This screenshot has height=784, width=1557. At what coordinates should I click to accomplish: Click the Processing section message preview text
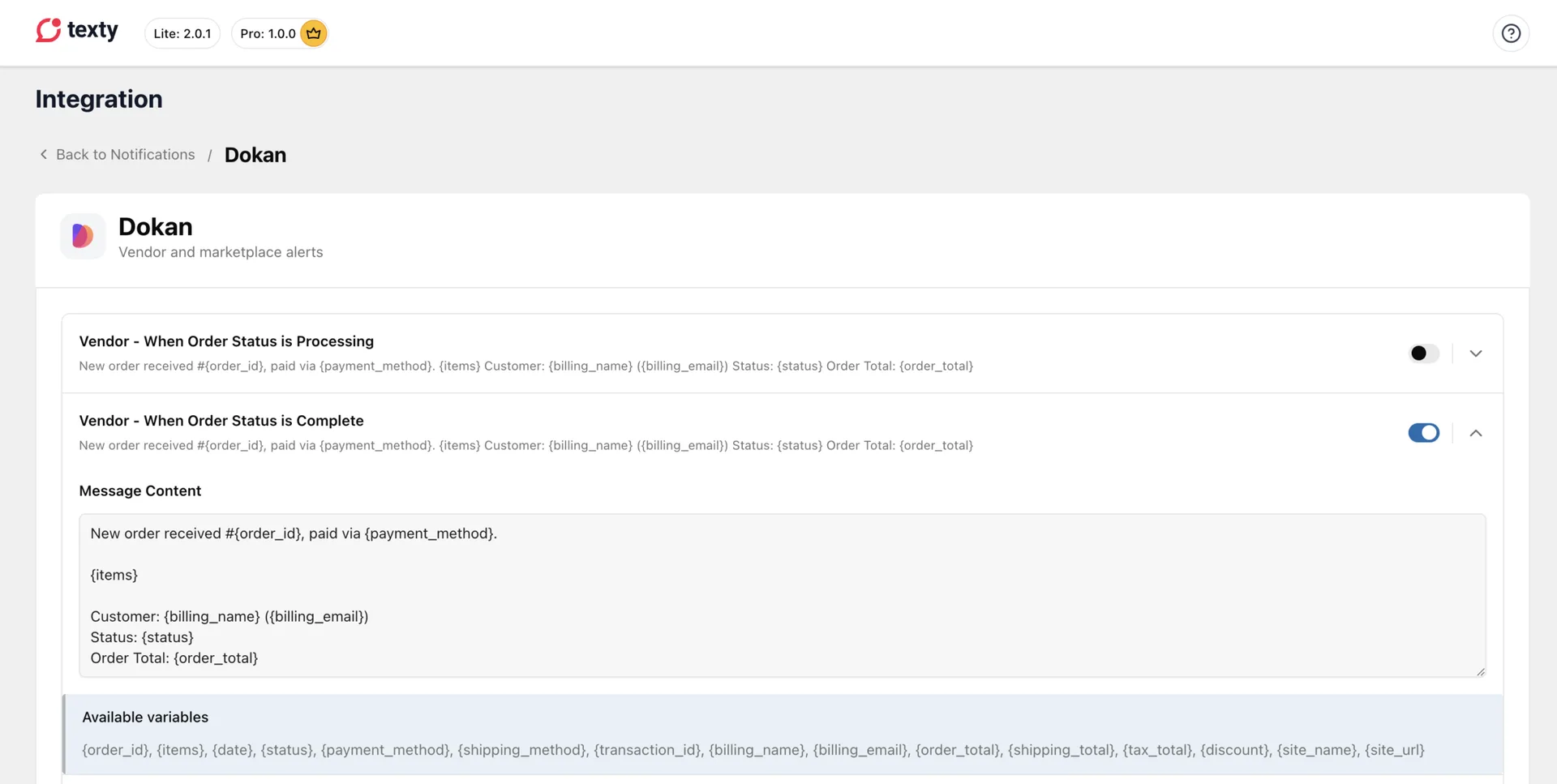click(x=526, y=366)
